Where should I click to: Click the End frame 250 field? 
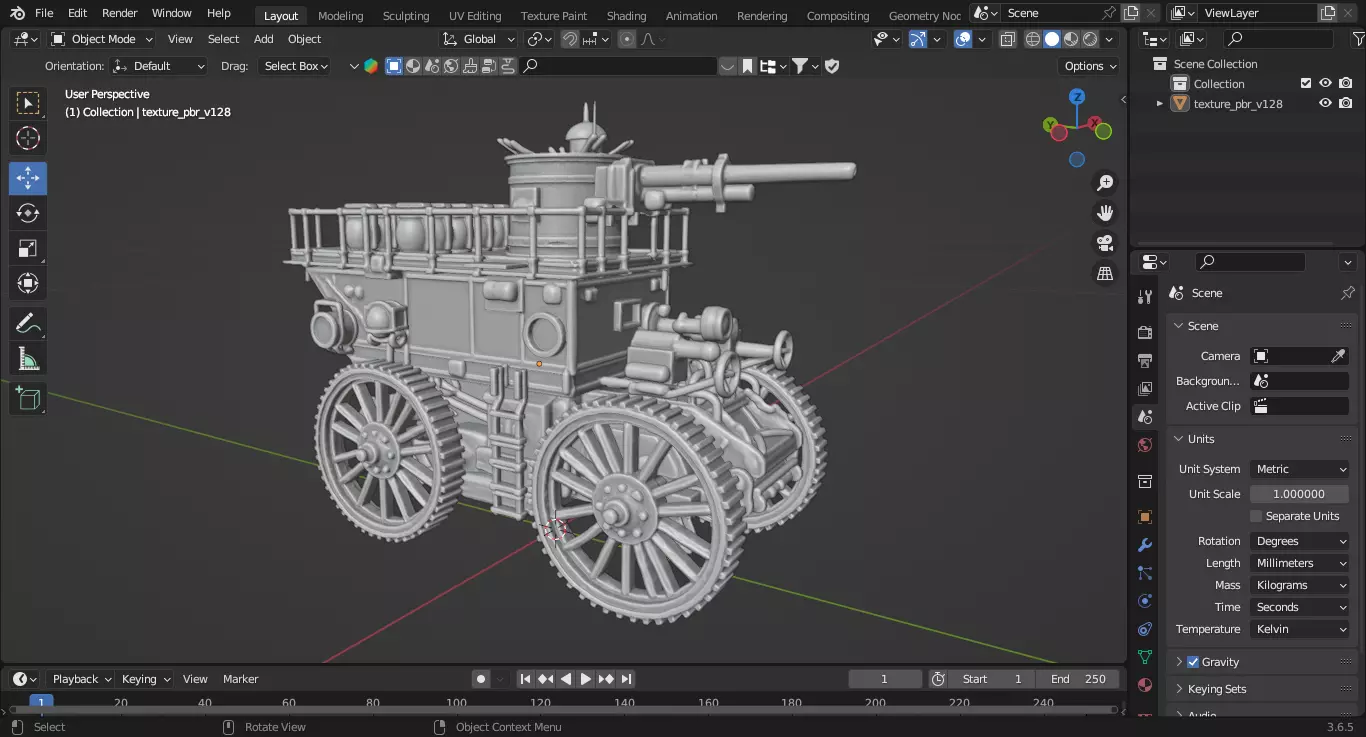(1078, 679)
